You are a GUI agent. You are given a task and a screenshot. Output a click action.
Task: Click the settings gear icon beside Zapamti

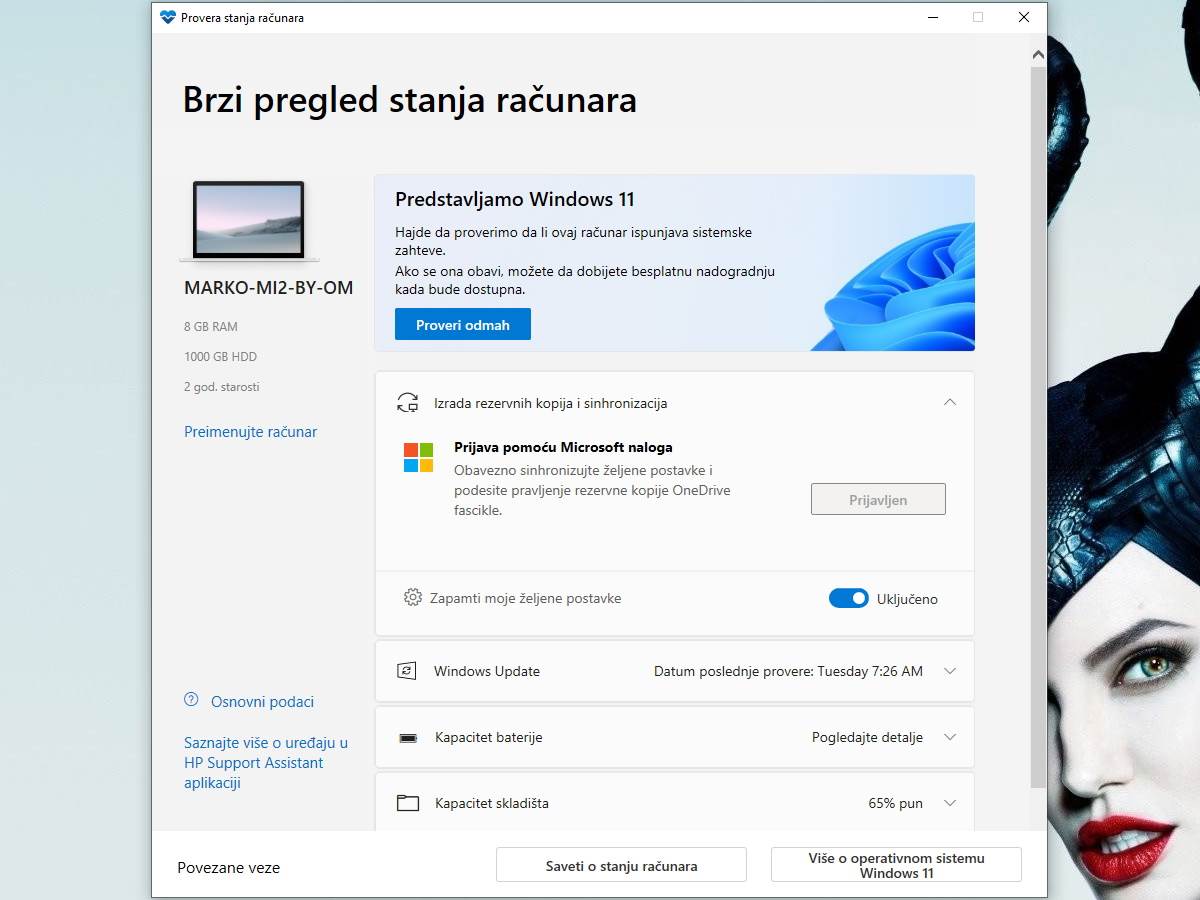pos(412,598)
